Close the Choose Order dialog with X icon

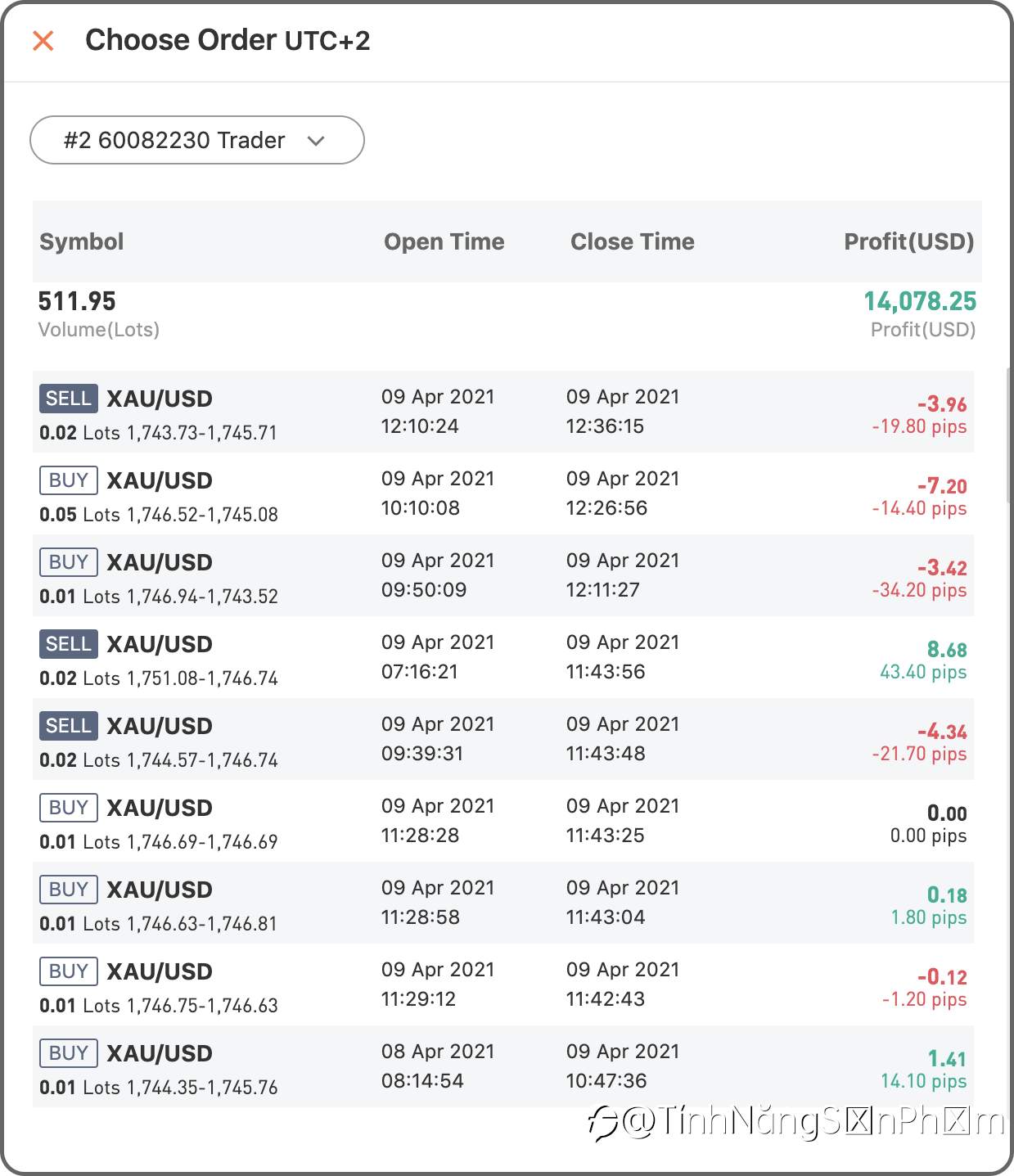tap(43, 40)
